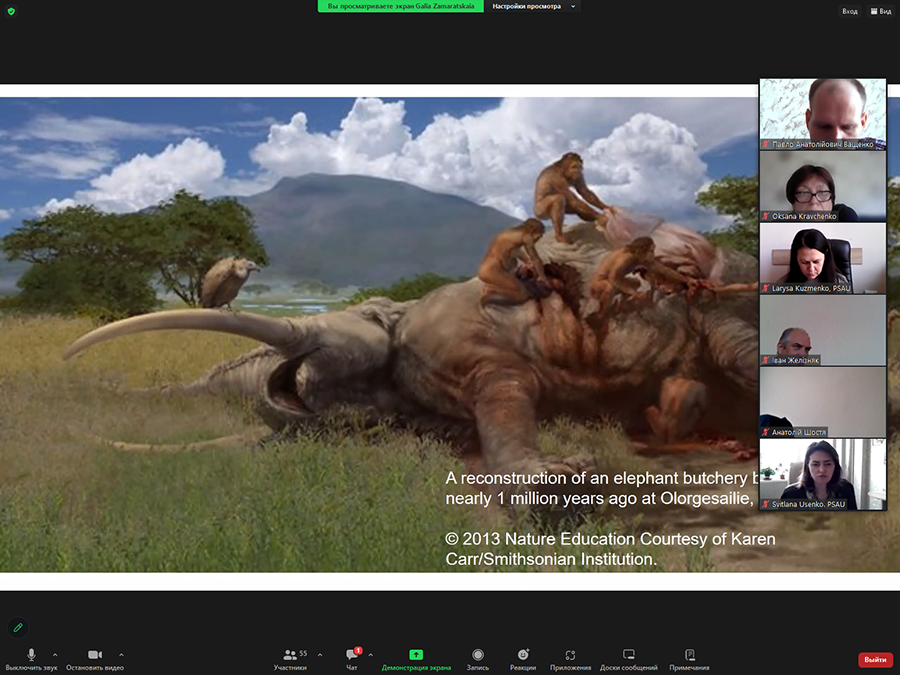900x675 pixels.
Task: Click the 'Carr/Smithsonian Institution.' credit line
Action: (550, 559)
